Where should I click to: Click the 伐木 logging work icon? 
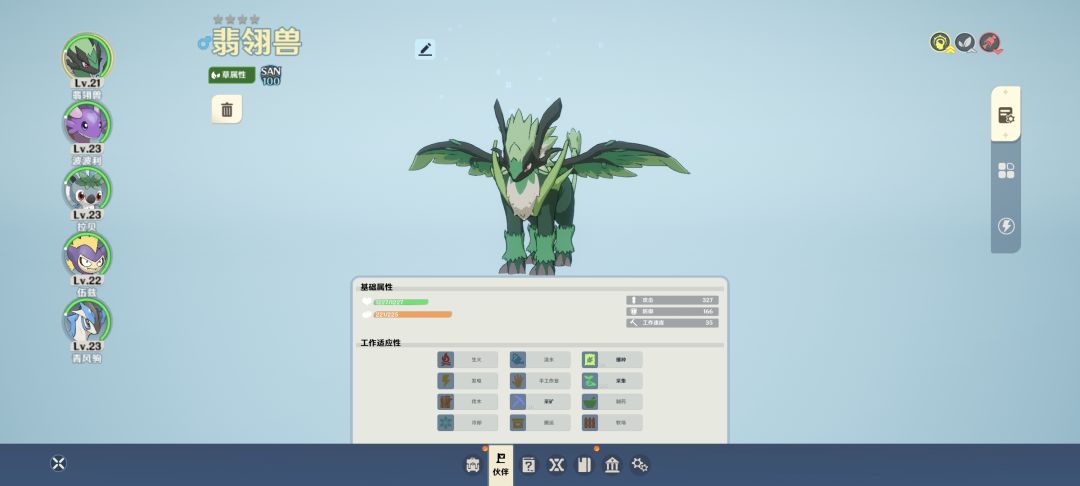click(446, 401)
